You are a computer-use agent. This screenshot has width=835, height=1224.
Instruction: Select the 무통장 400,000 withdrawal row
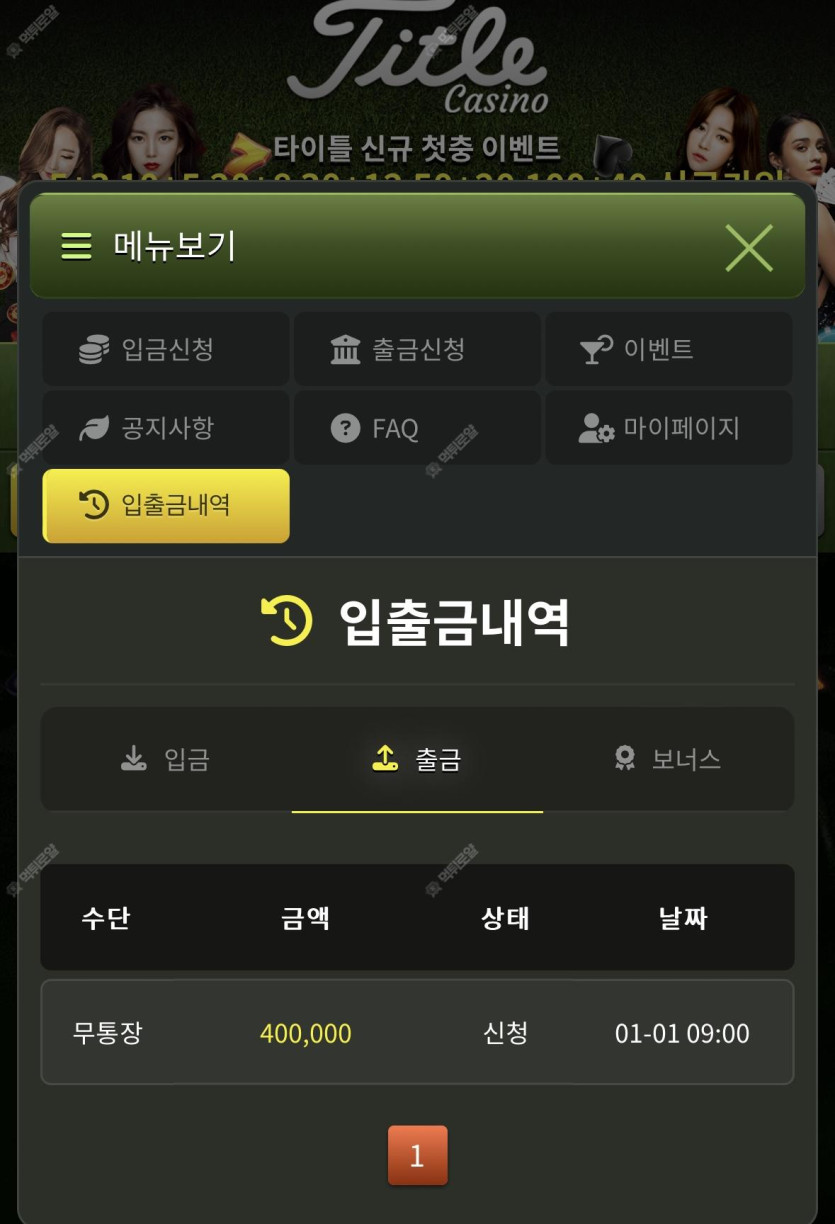click(417, 1032)
